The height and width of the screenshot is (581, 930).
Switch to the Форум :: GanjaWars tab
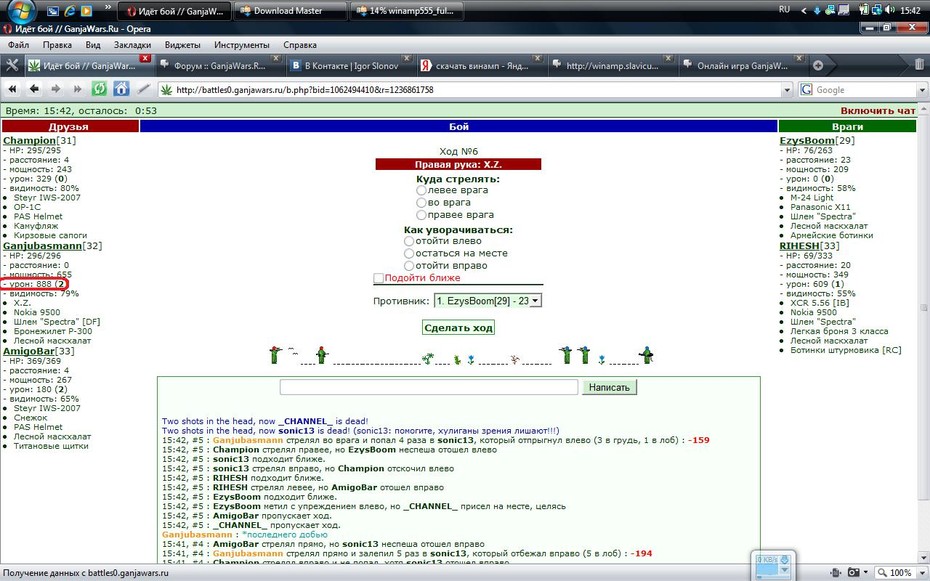[219, 66]
